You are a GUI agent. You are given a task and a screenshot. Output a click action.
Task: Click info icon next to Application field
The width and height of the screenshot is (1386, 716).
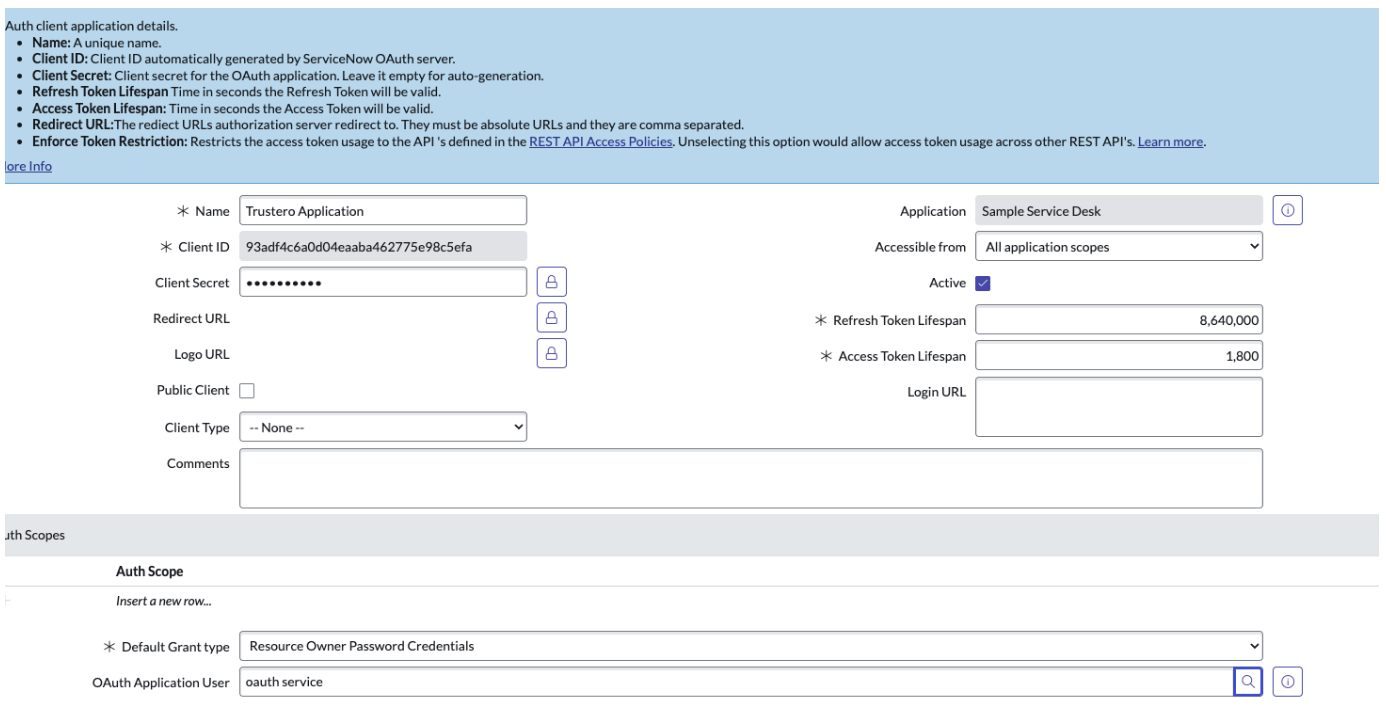click(1288, 211)
